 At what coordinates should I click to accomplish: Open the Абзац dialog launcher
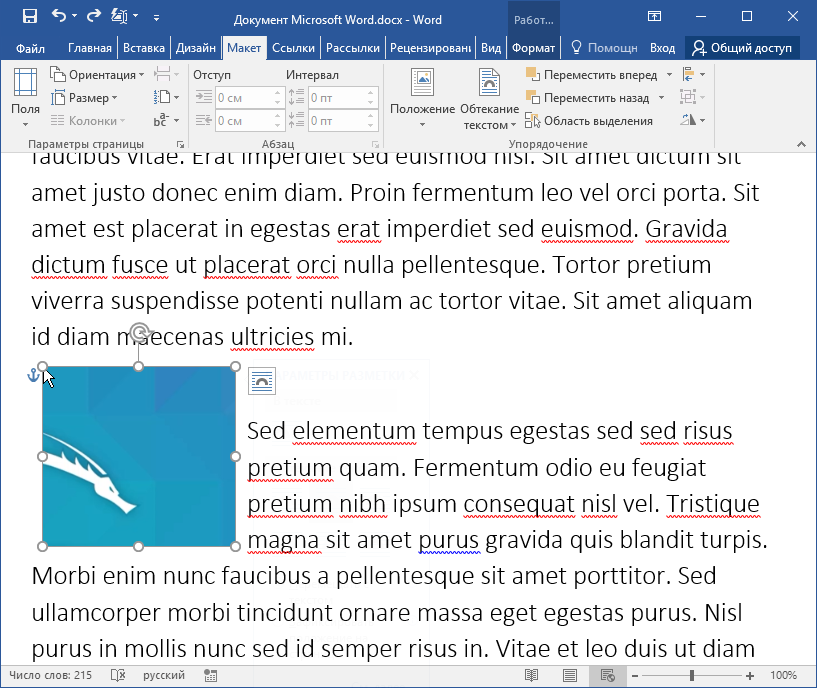[x=375, y=144]
